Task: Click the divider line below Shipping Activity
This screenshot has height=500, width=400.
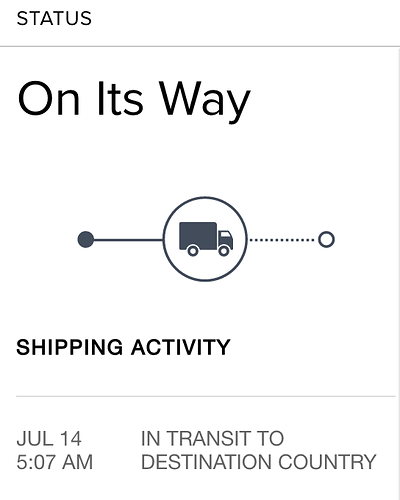Action: click(x=206, y=397)
